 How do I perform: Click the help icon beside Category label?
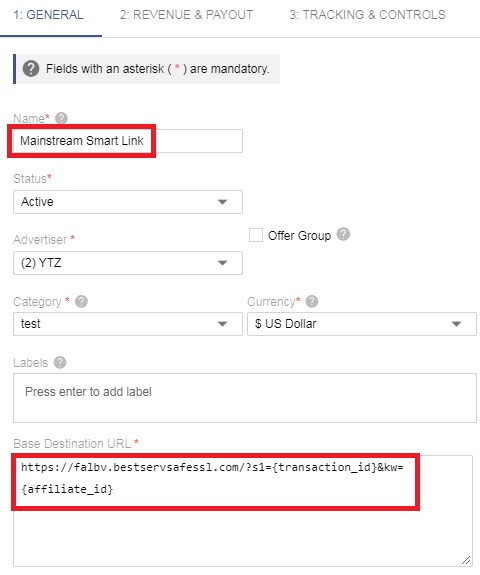click(81, 301)
